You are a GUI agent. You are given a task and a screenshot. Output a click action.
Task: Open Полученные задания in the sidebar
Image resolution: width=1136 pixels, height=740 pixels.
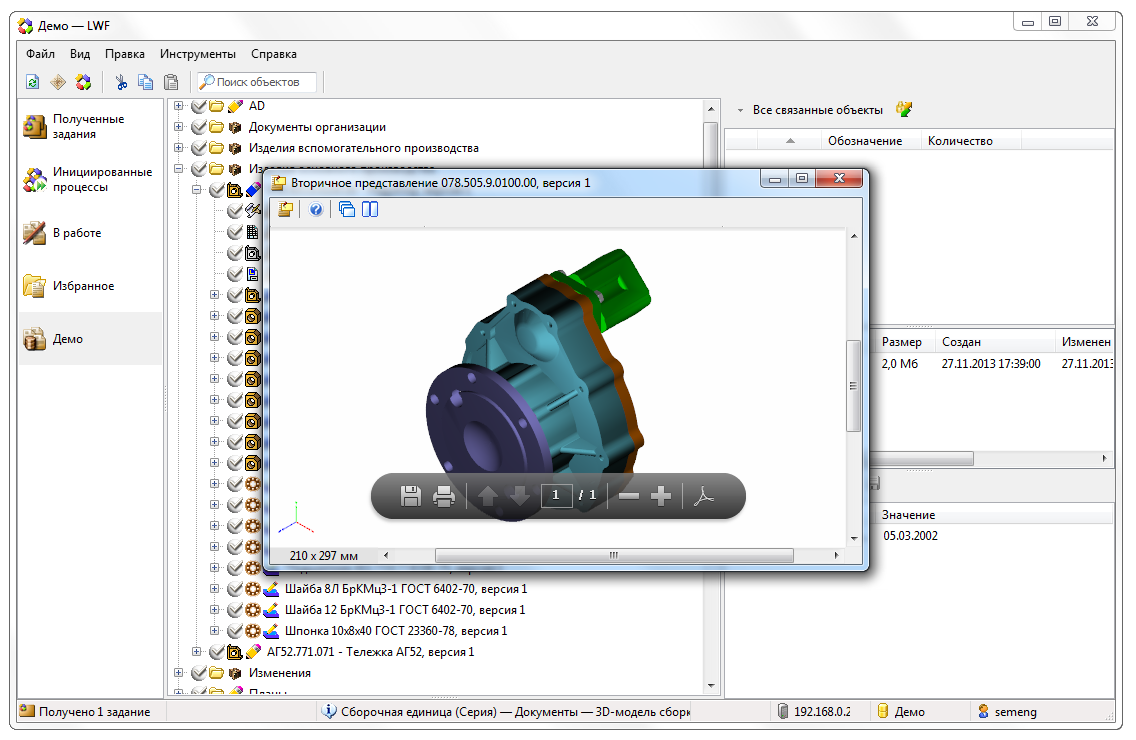pos(91,127)
